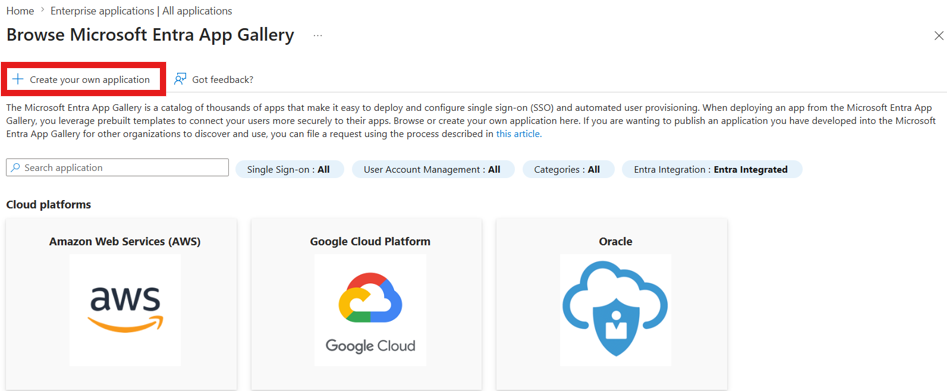Click Amazon Web Services (AWS) title
Viewport: 947px width, 391px height.
tap(124, 242)
